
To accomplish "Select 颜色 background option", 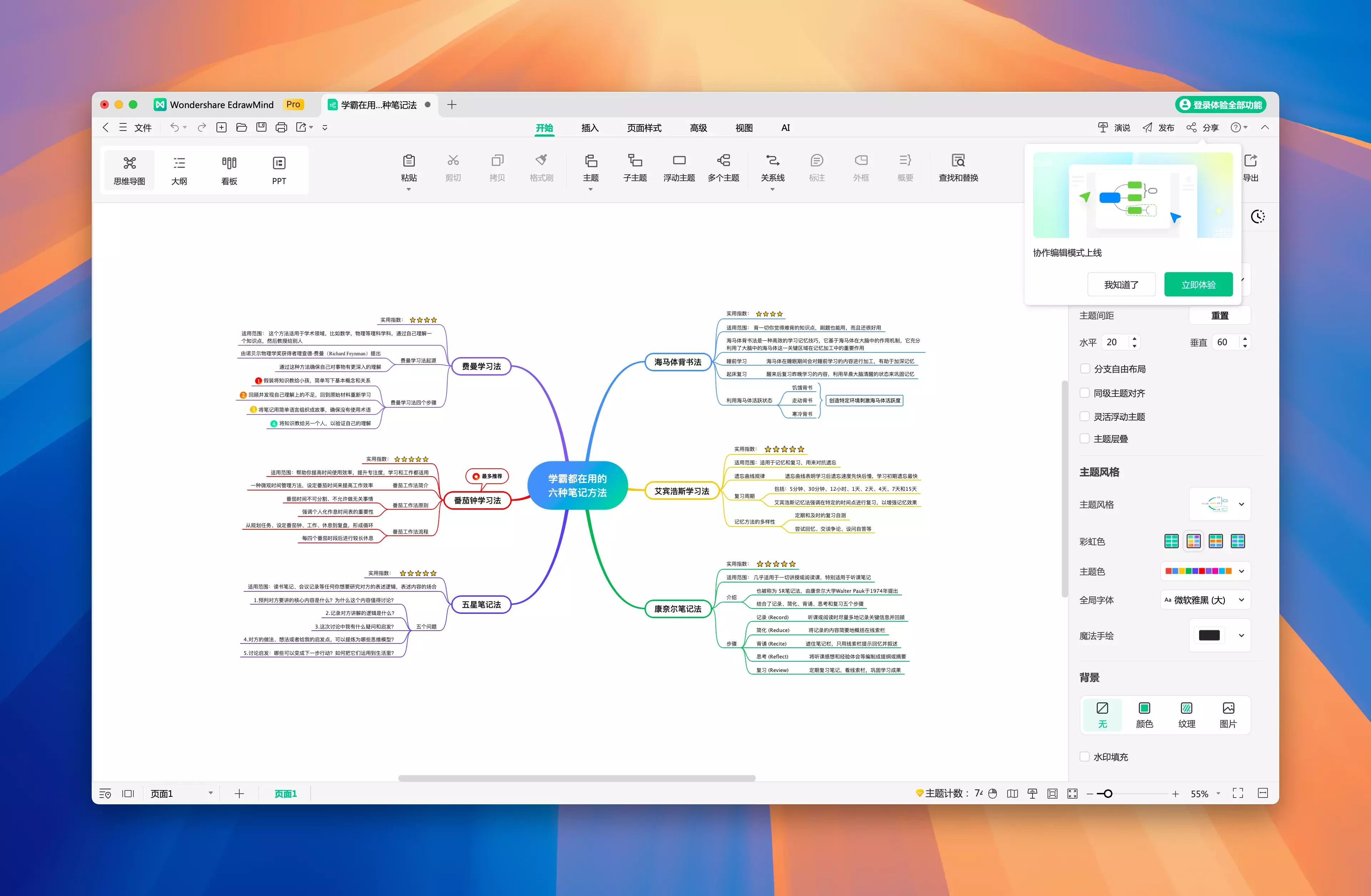I will (1144, 715).
